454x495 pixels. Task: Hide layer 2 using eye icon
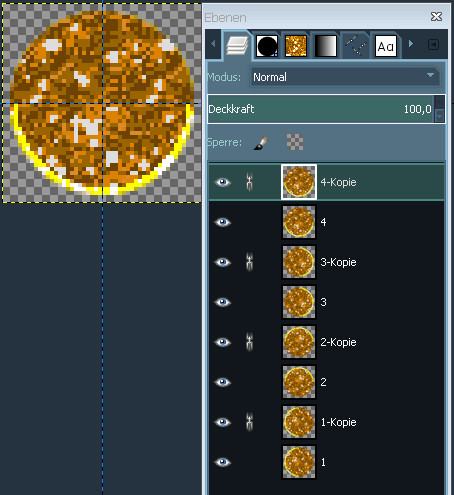(x=223, y=382)
